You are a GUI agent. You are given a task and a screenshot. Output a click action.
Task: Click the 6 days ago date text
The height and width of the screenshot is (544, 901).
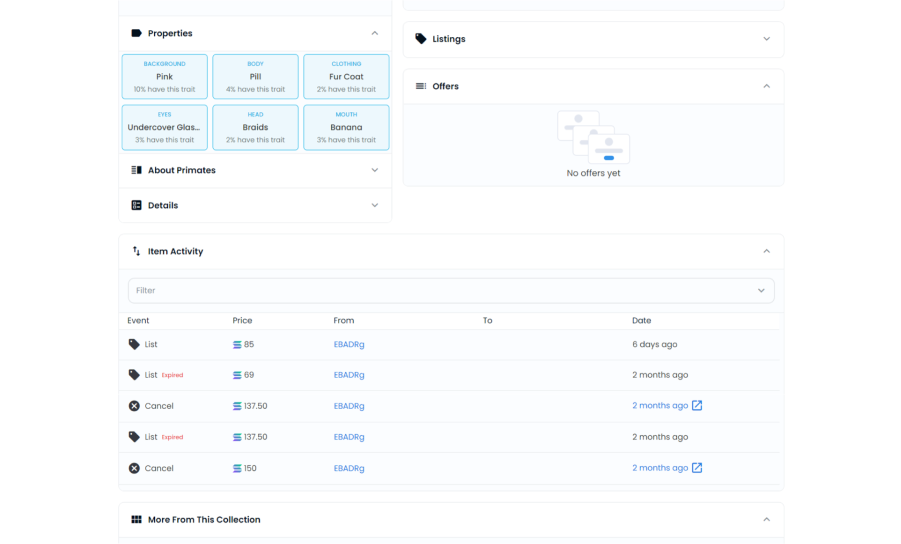654,344
